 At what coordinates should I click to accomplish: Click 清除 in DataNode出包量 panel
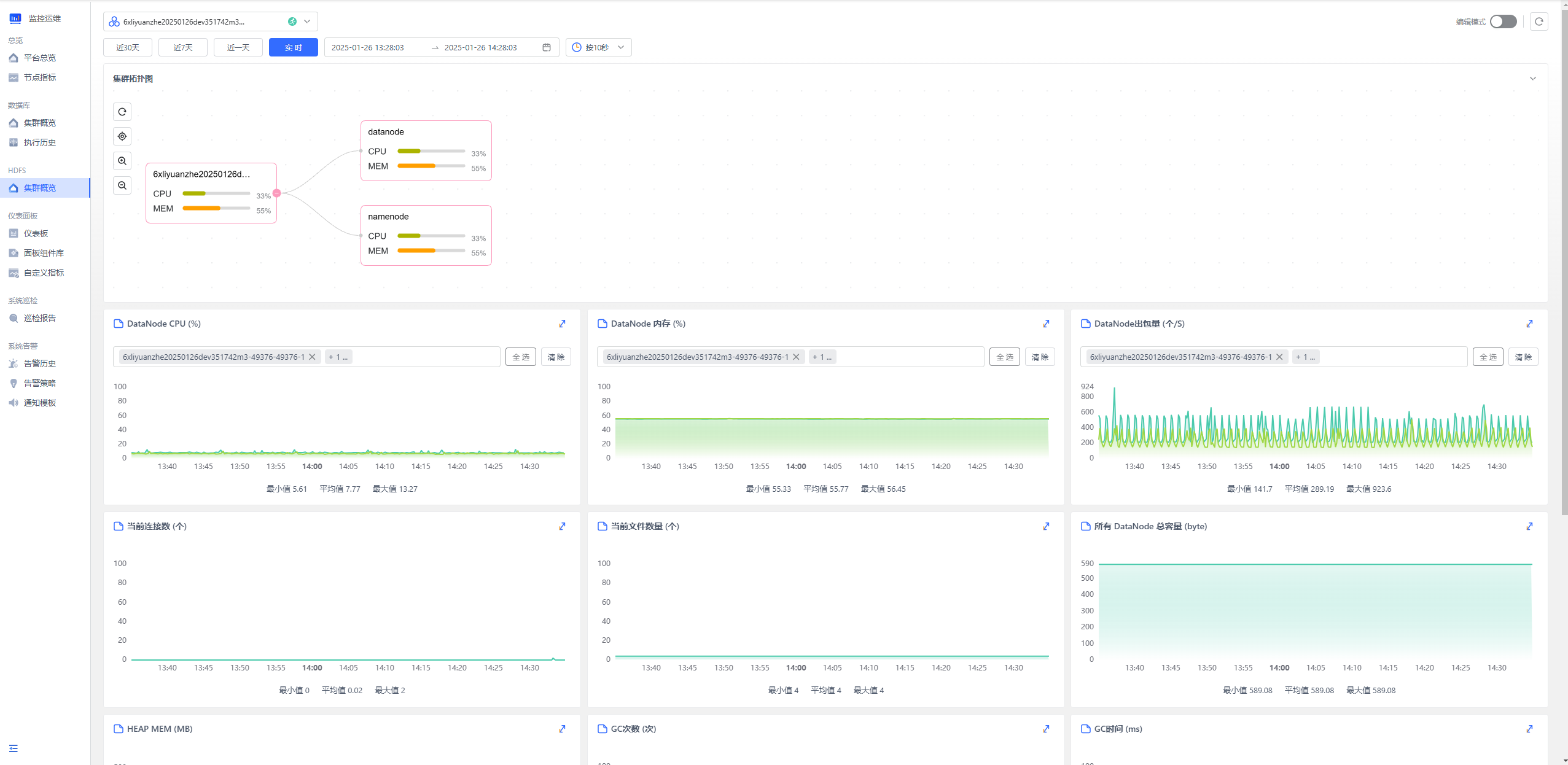click(1523, 357)
